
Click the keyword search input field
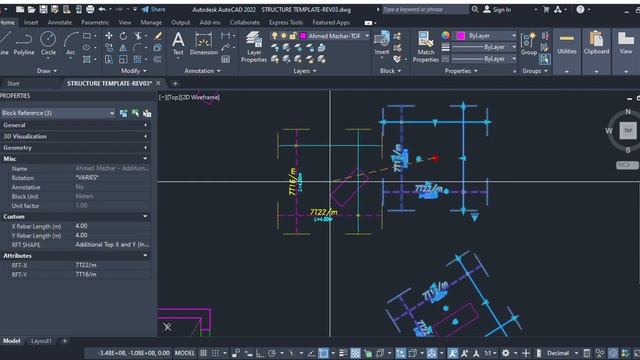pyautogui.click(x=425, y=9)
